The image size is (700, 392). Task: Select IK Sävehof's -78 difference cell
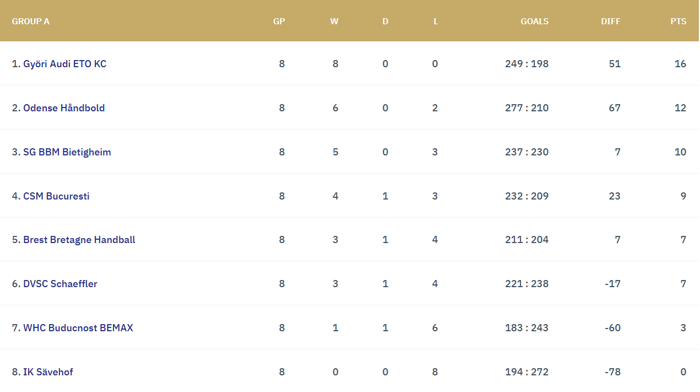[612, 372]
